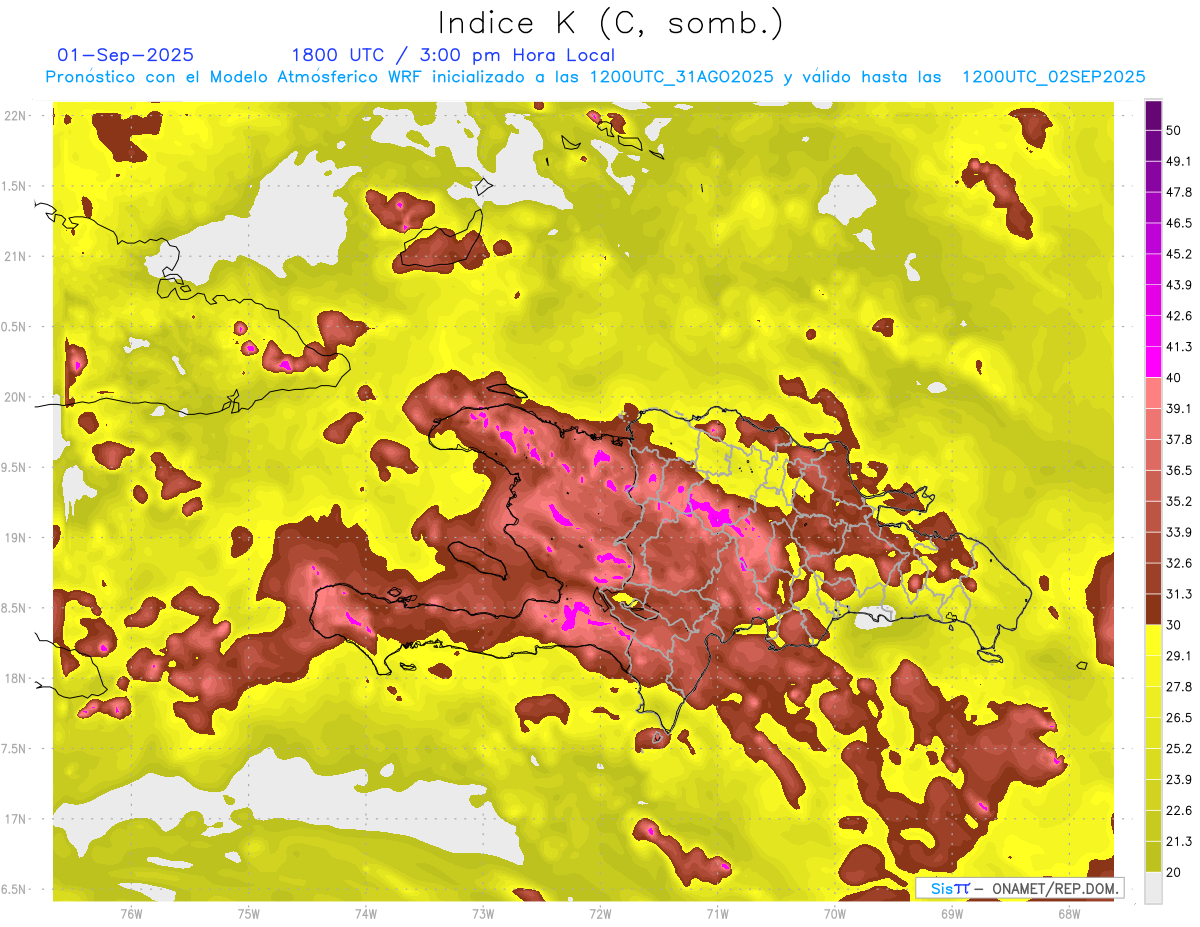The width and height of the screenshot is (1200, 927).
Task: Click the colorbar value "36.5"
Action: (1180, 470)
